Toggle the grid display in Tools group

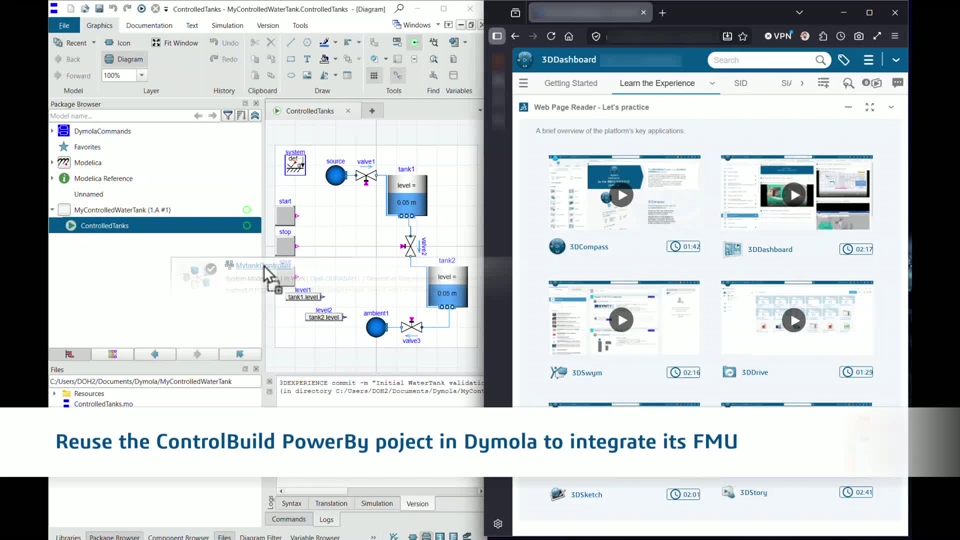(373, 75)
